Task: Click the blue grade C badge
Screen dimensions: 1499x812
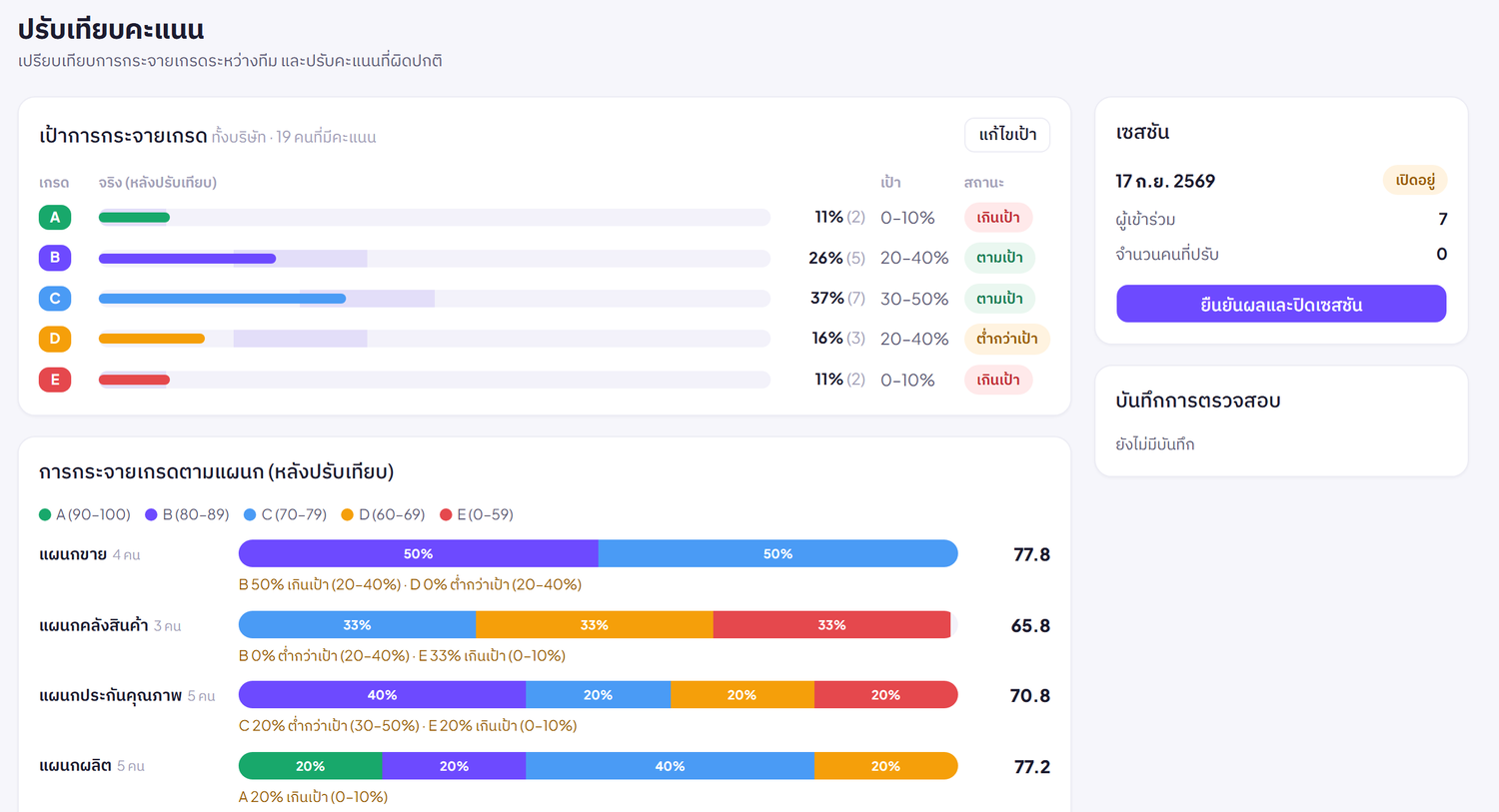Action: 55,298
